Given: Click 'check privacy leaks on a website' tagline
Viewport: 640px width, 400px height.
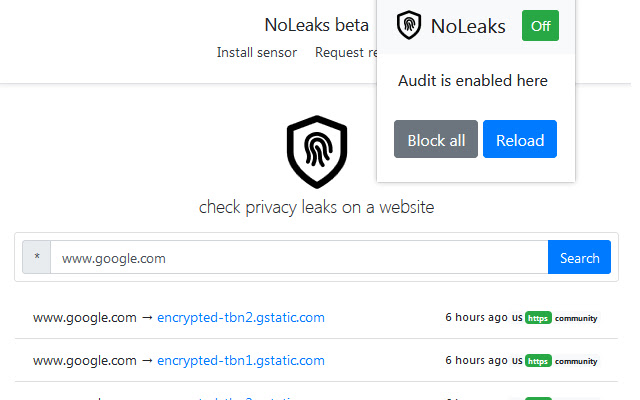Looking at the screenshot, I should [316, 207].
